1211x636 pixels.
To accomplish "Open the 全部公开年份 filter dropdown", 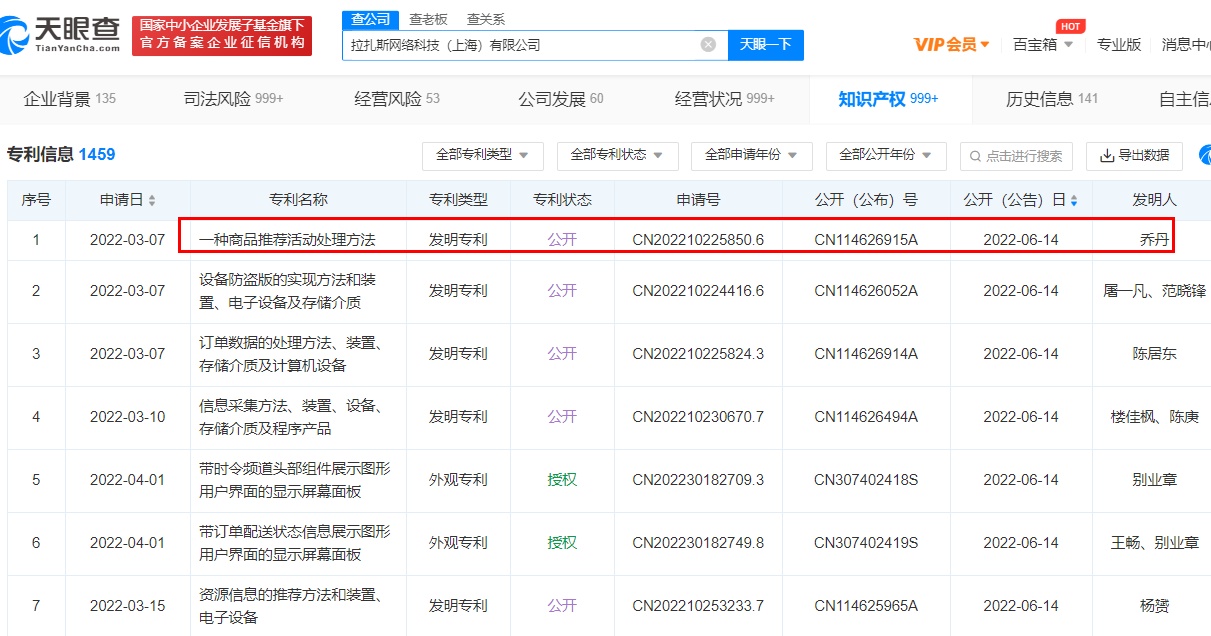I will tap(886, 156).
